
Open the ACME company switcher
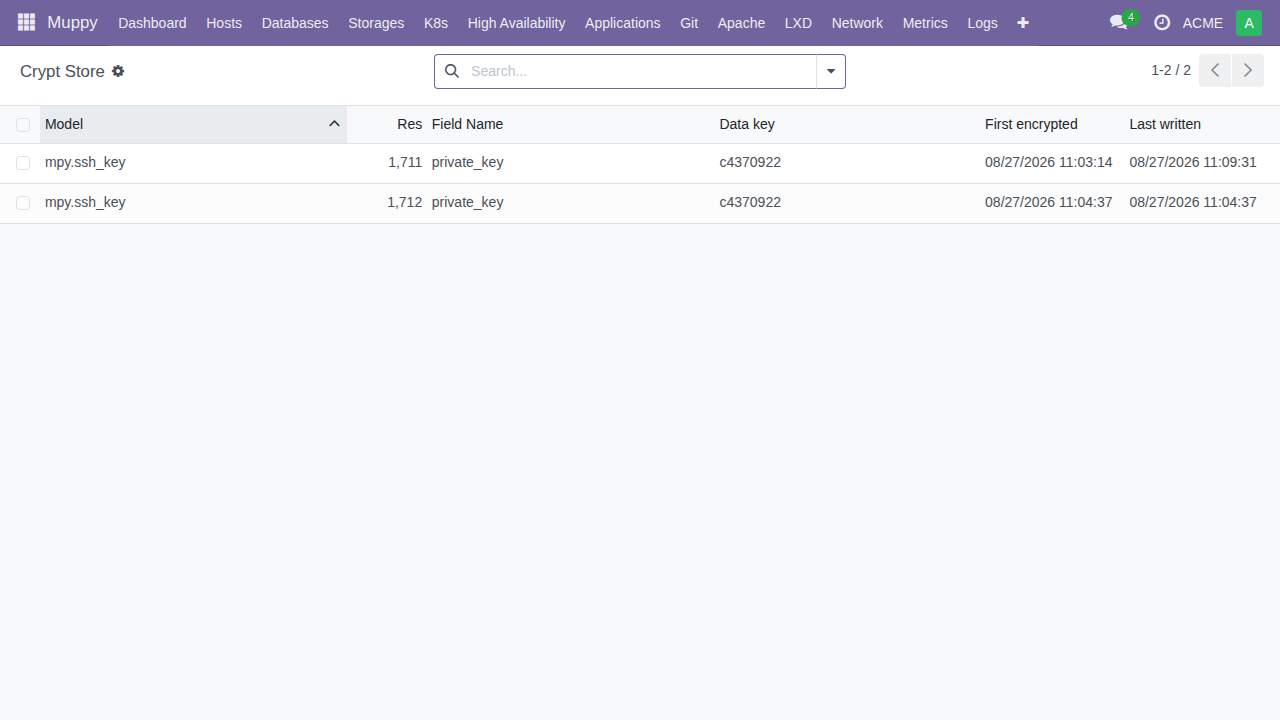(x=1202, y=22)
